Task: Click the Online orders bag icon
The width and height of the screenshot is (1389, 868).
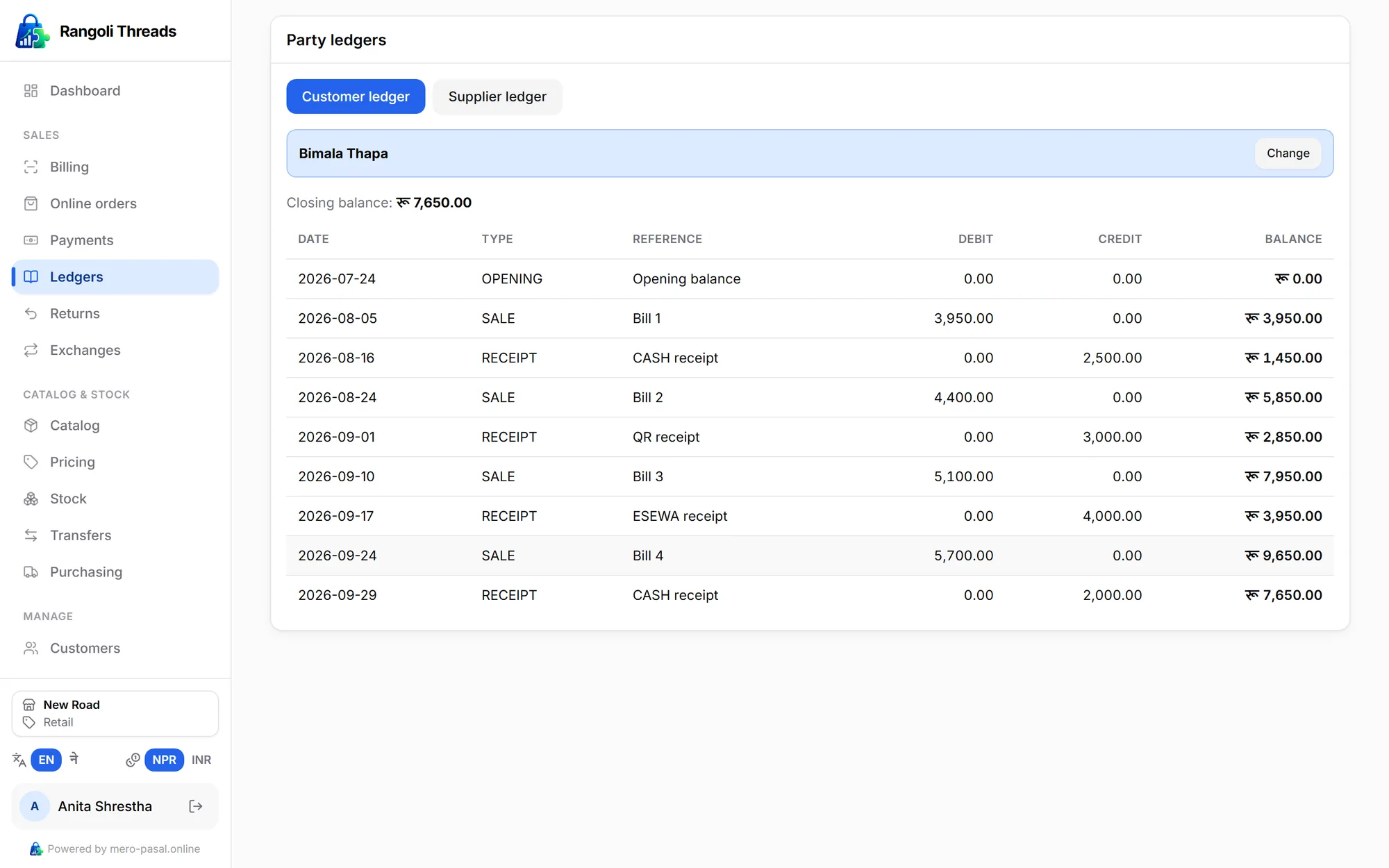Action: pos(31,203)
